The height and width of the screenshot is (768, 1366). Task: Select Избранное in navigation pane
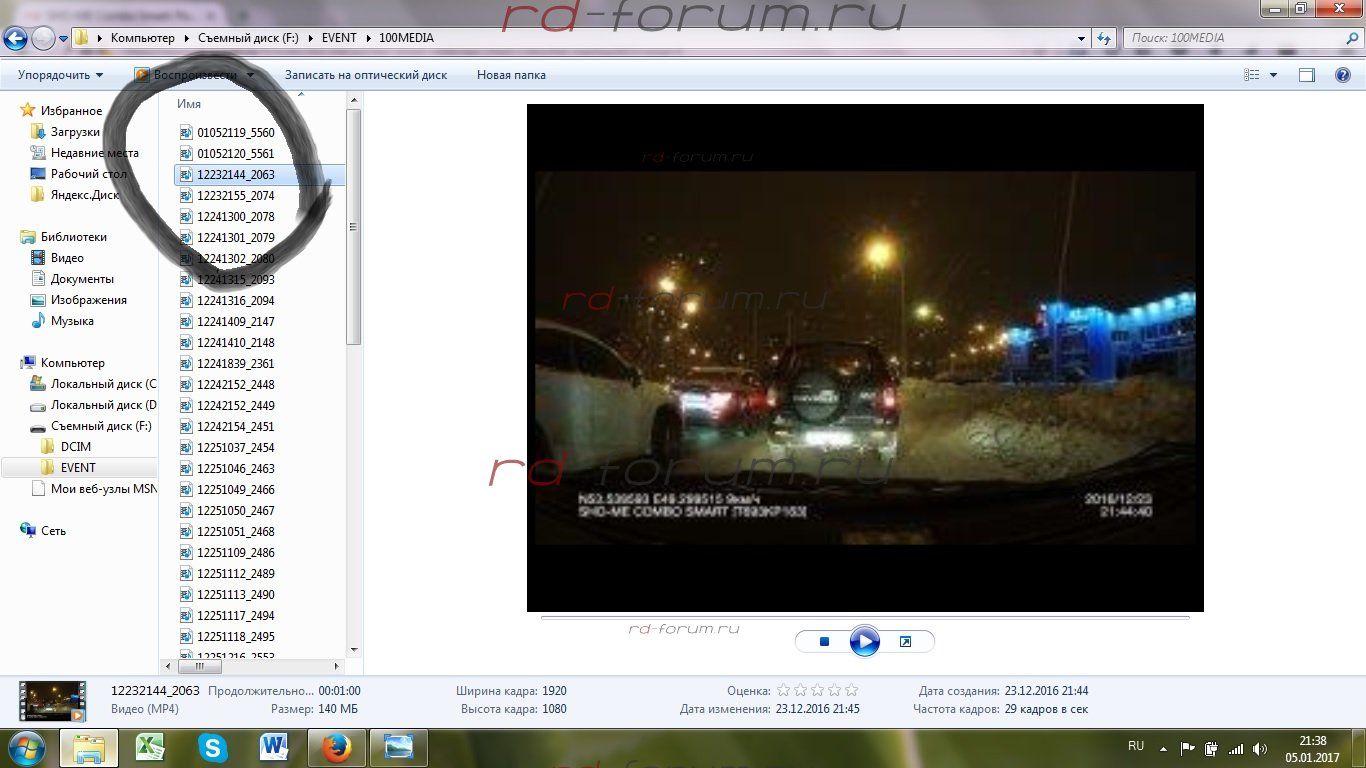coord(71,111)
